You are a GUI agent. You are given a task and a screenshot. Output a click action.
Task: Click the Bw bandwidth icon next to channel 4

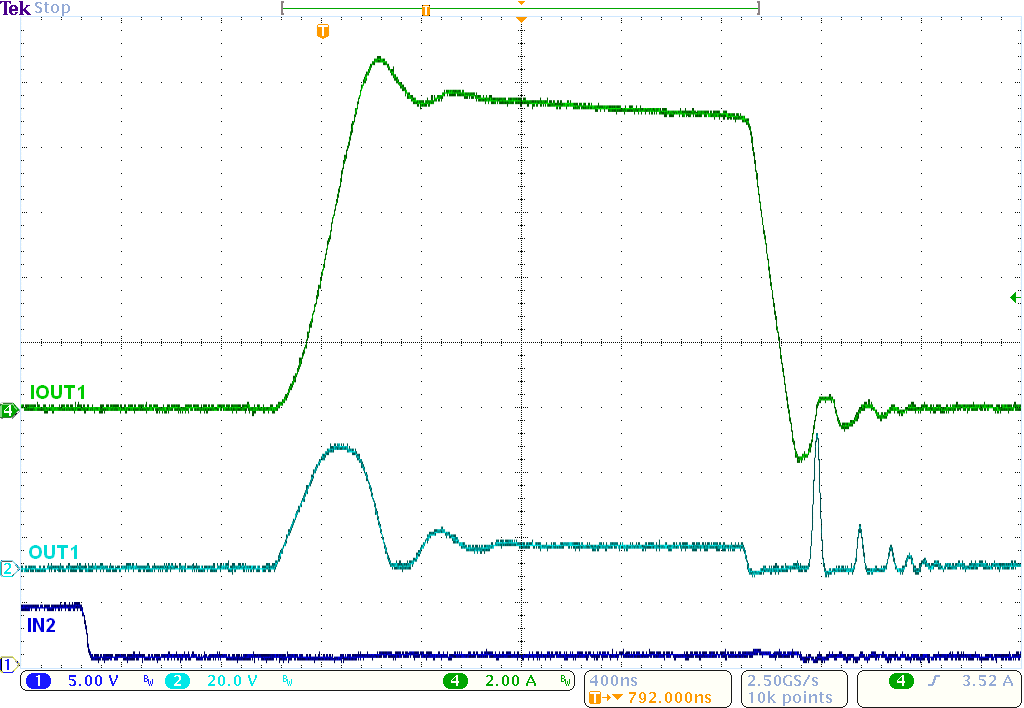[567, 681]
